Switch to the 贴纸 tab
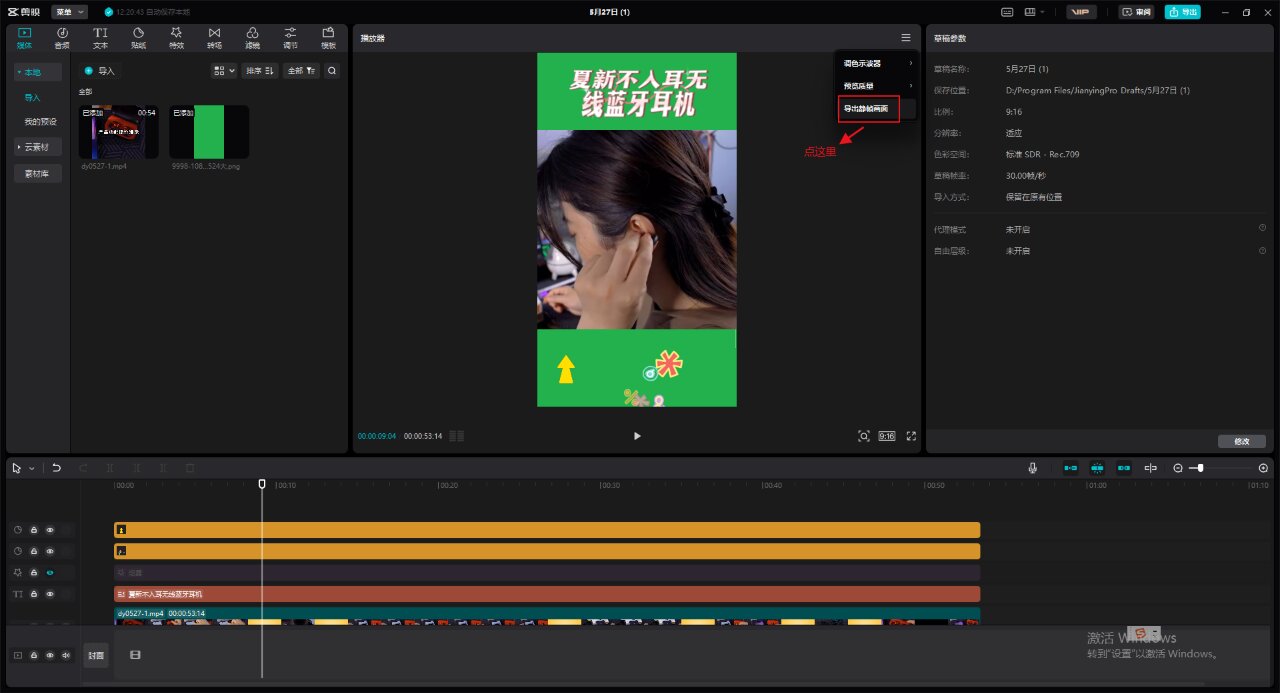The width and height of the screenshot is (1280, 693). (x=138, y=38)
